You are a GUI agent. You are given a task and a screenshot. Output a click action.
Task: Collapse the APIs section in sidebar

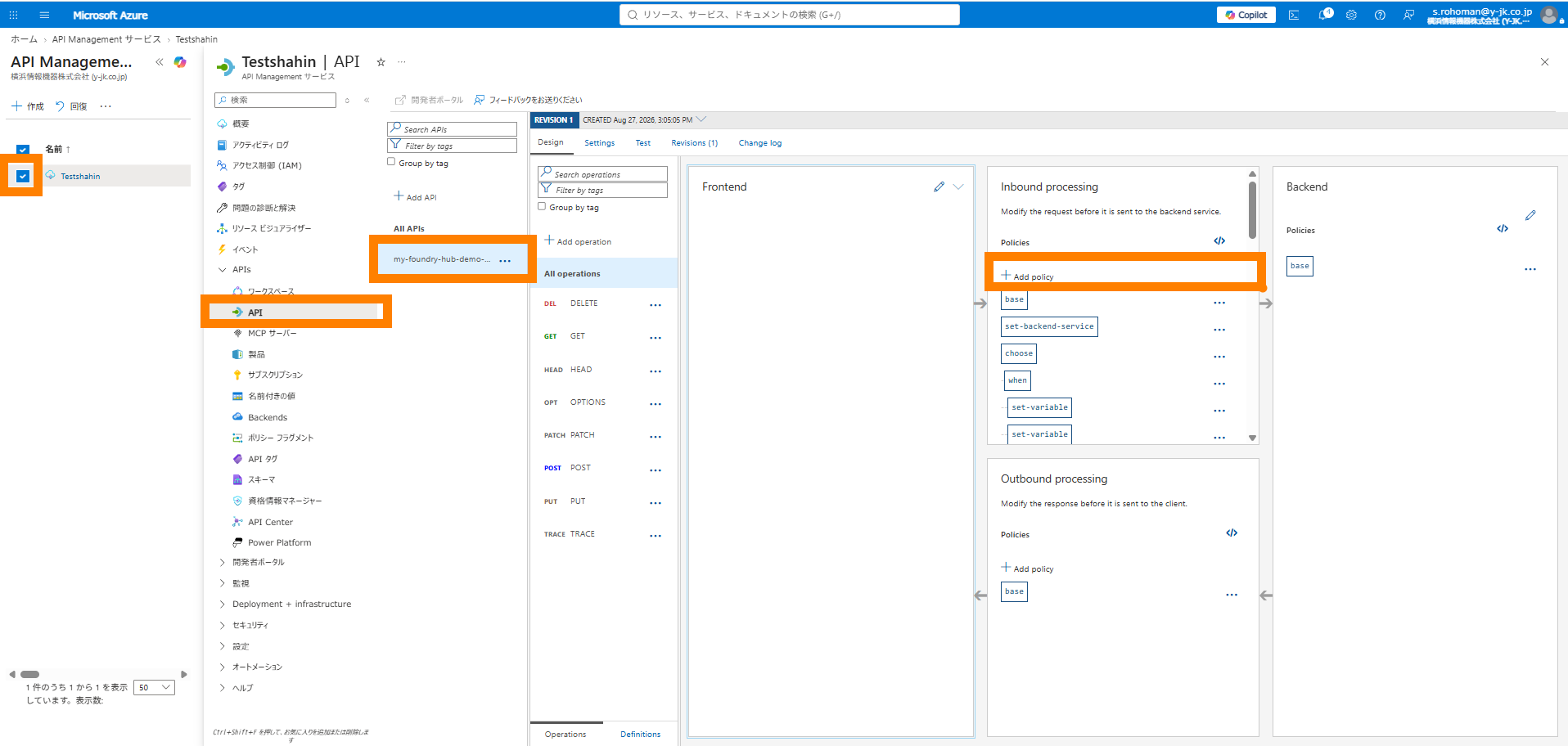click(222, 269)
